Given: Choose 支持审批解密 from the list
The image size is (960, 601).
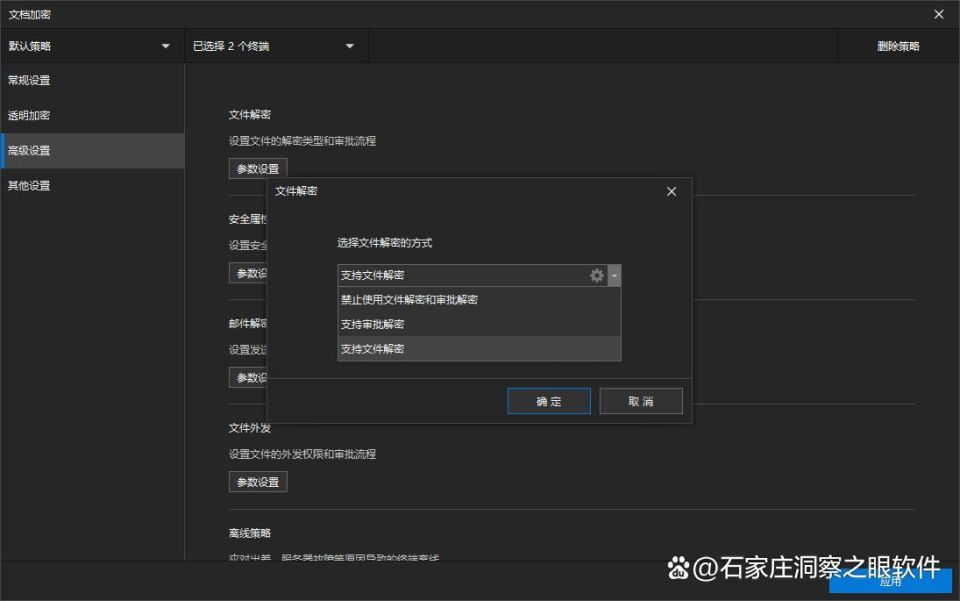Looking at the screenshot, I should coord(479,324).
